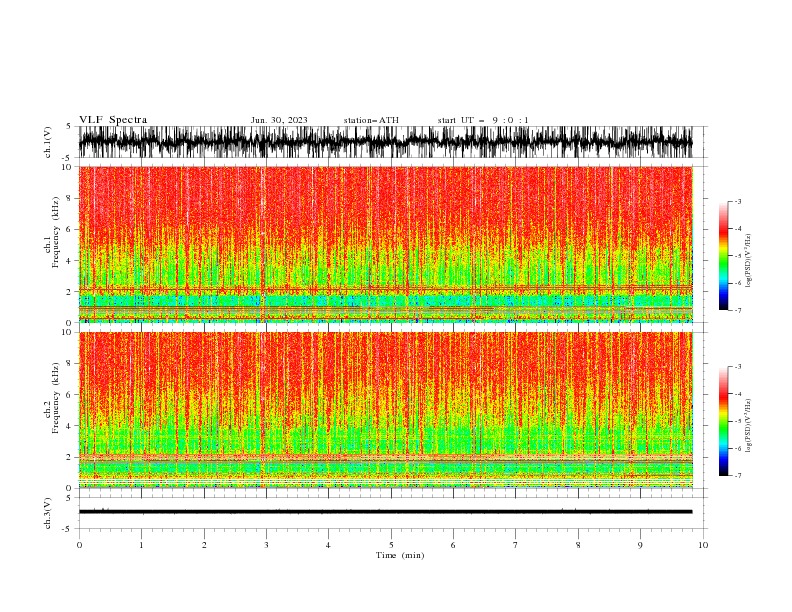Screen dimensions: 792x612
Task: Click time axis tick label "7"
Action: [516, 545]
